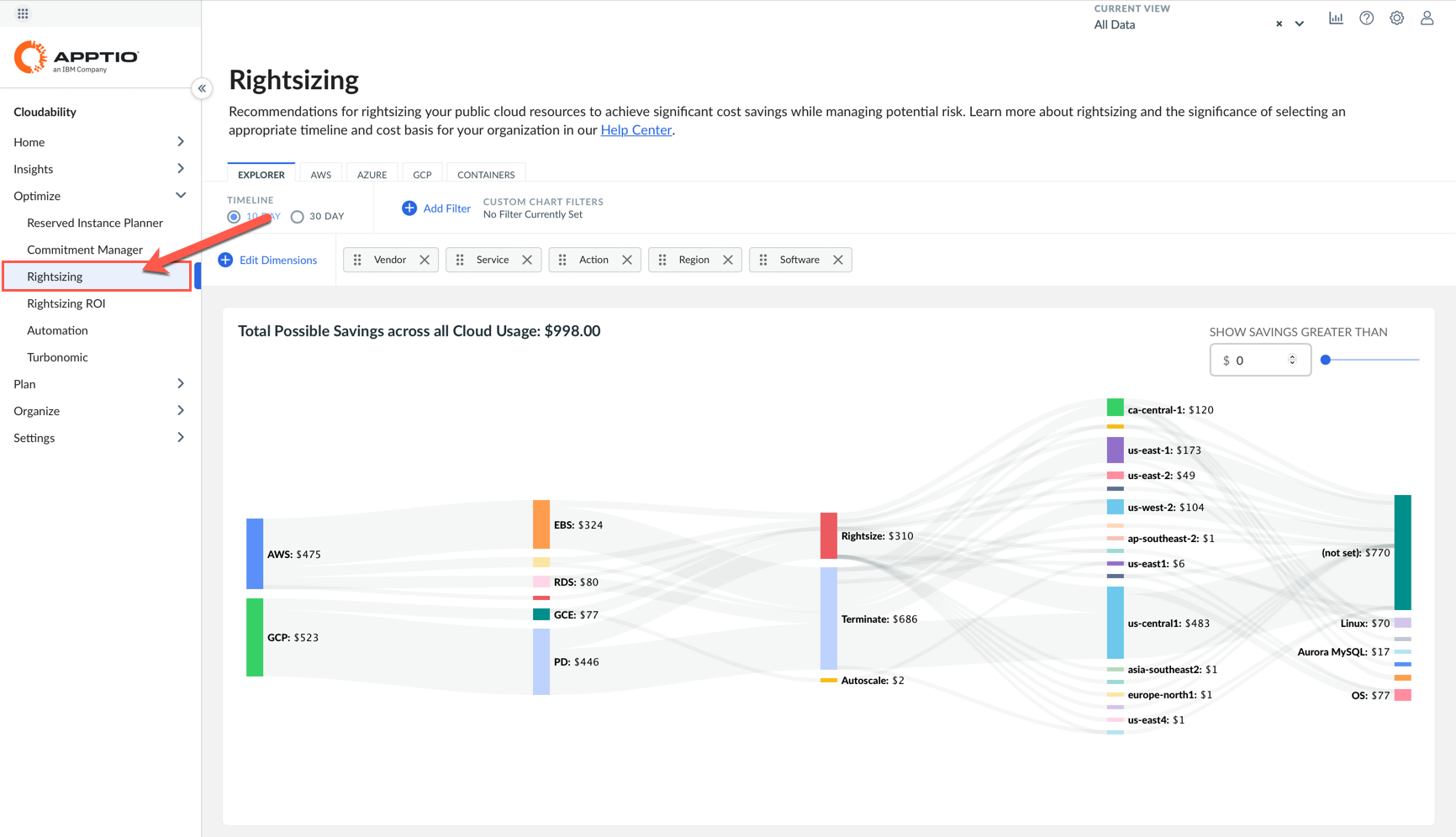Select the 10 DAY timeline radio

click(234, 217)
